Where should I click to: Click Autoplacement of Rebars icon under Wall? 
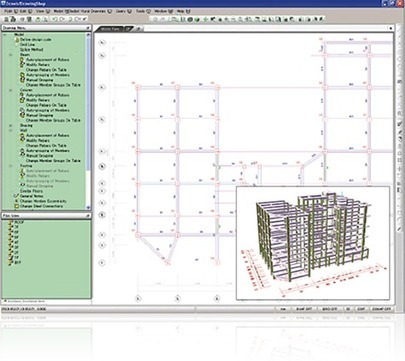(22, 135)
